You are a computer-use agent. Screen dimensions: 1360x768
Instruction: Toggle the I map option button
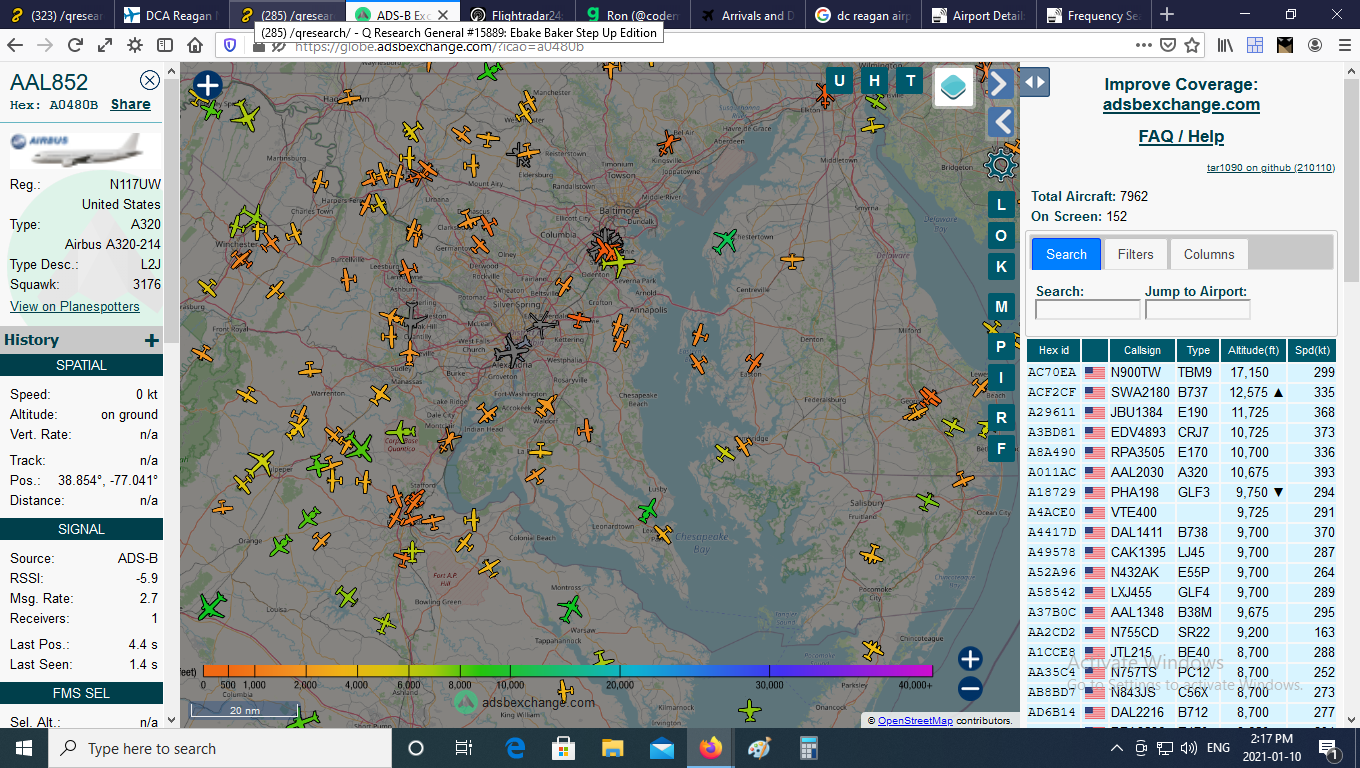tap(1001, 376)
